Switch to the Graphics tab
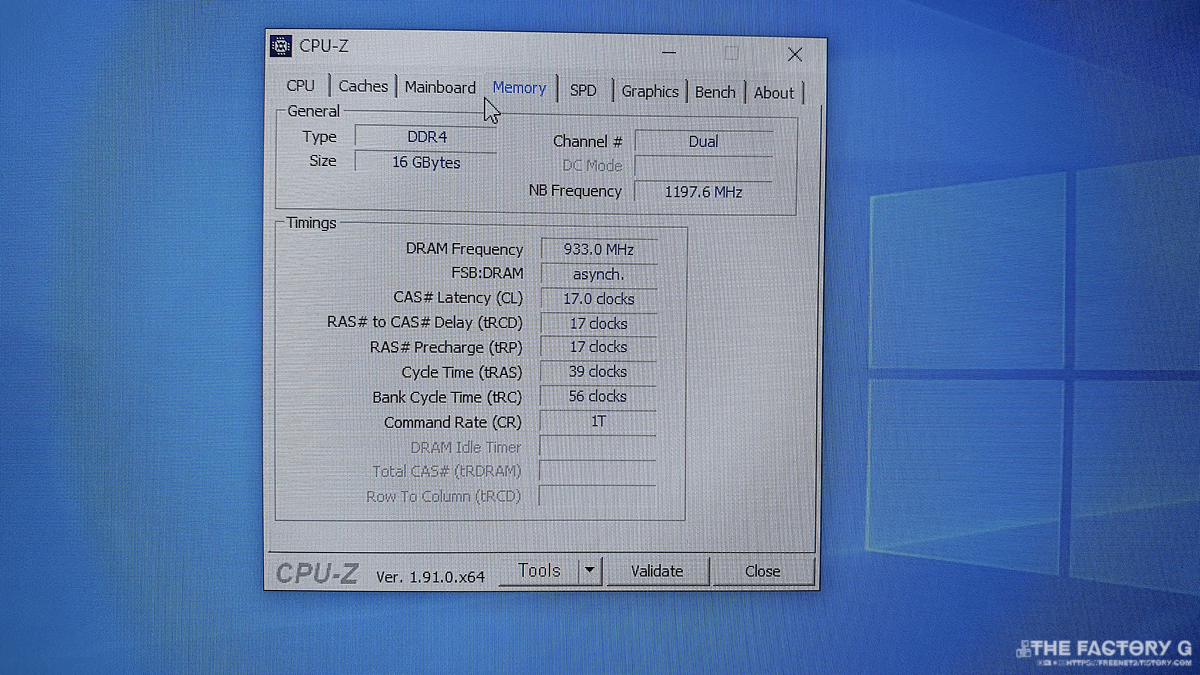This screenshot has width=1200, height=675. 650,91
